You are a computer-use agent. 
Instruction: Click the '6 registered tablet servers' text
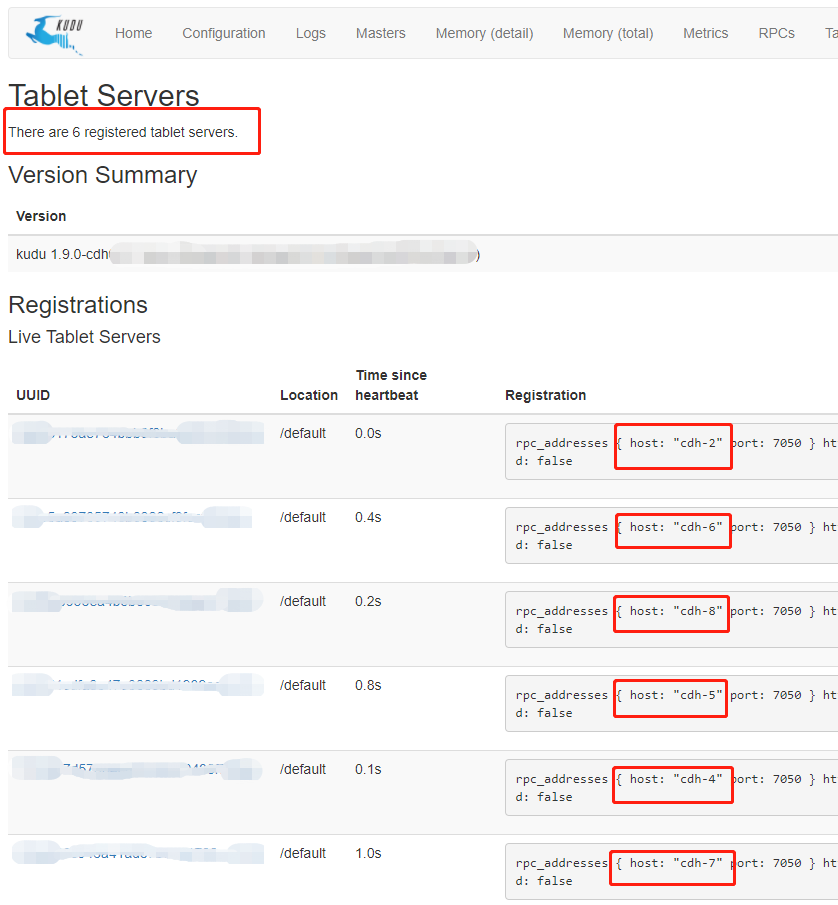click(155, 132)
